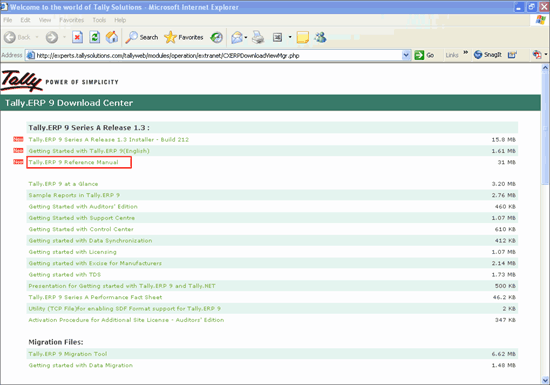Click the SnagIt toolbar button
This screenshot has width=550, height=385.
pos(488,55)
